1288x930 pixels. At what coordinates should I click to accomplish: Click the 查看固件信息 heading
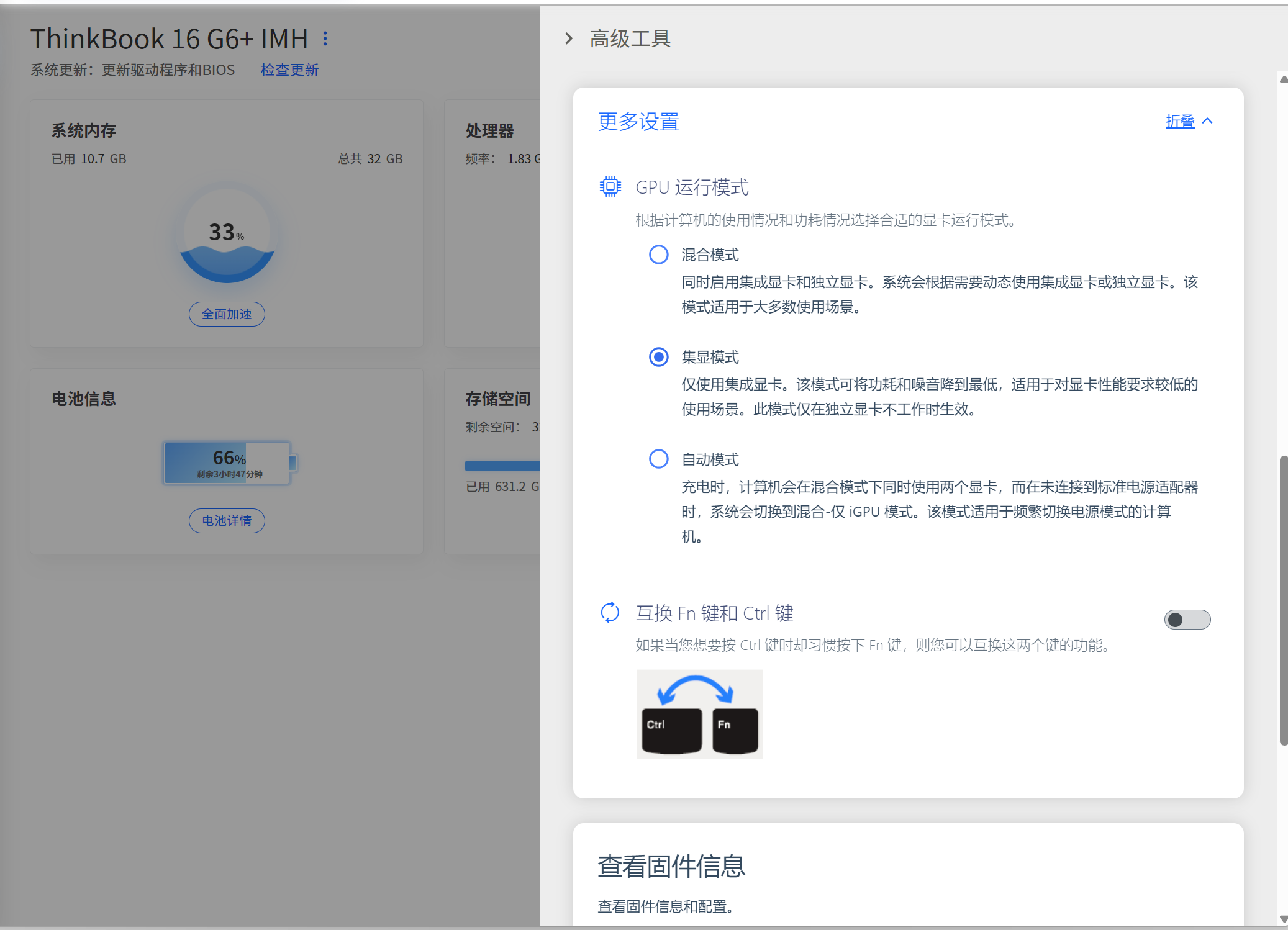pyautogui.click(x=671, y=866)
